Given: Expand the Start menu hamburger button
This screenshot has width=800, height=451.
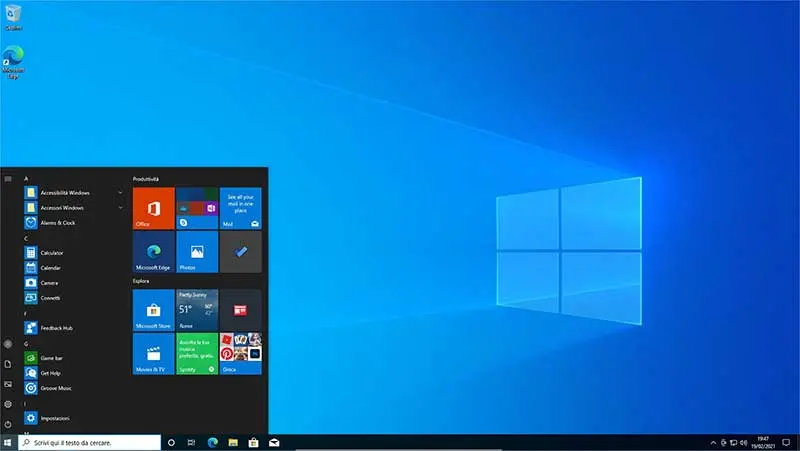Looking at the screenshot, I should coord(8,179).
